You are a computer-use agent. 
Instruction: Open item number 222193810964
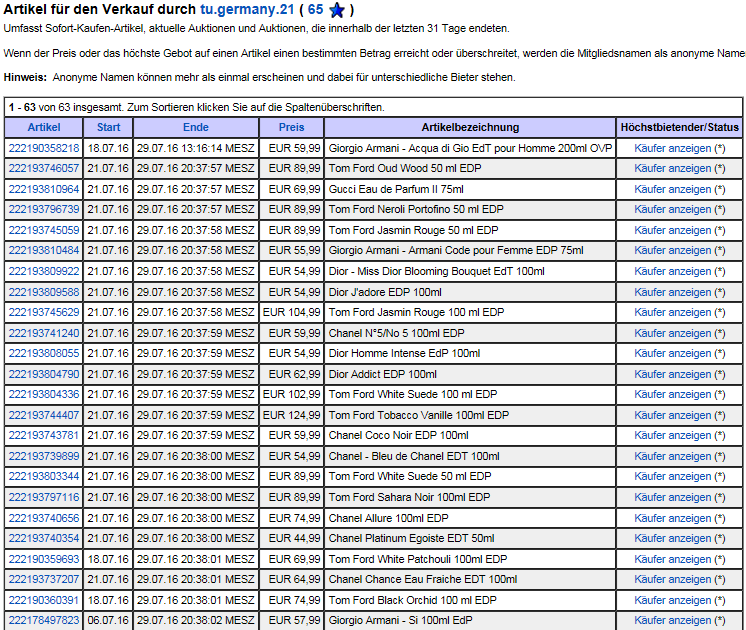(x=44, y=189)
